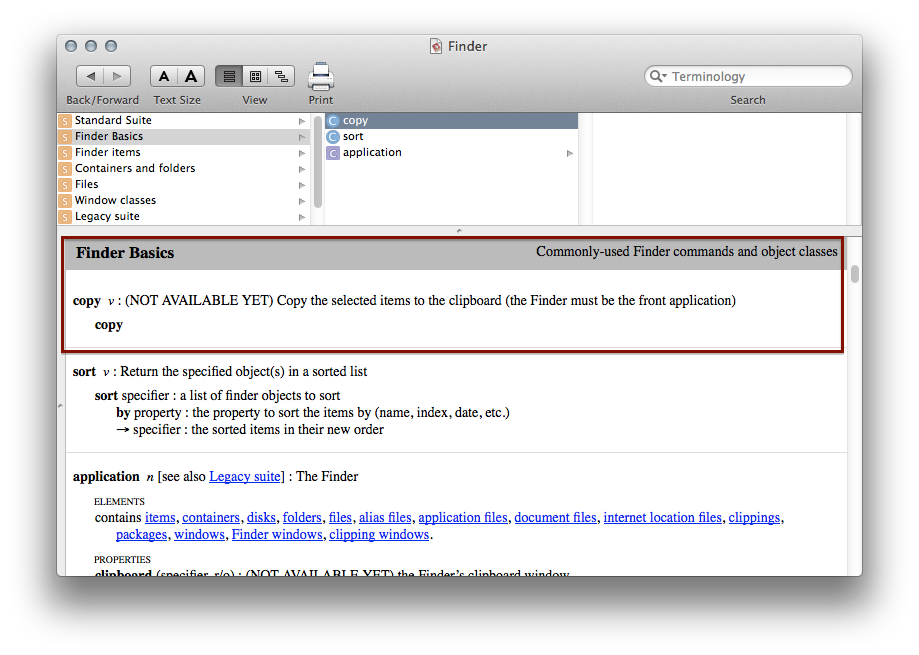Screen dimensions: 919x655
Task: Switch to the icon grid view mode
Action: pyautogui.click(x=256, y=76)
